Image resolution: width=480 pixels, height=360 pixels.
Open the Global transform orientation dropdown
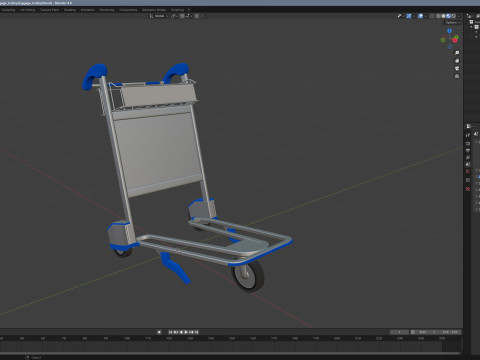[x=159, y=16]
